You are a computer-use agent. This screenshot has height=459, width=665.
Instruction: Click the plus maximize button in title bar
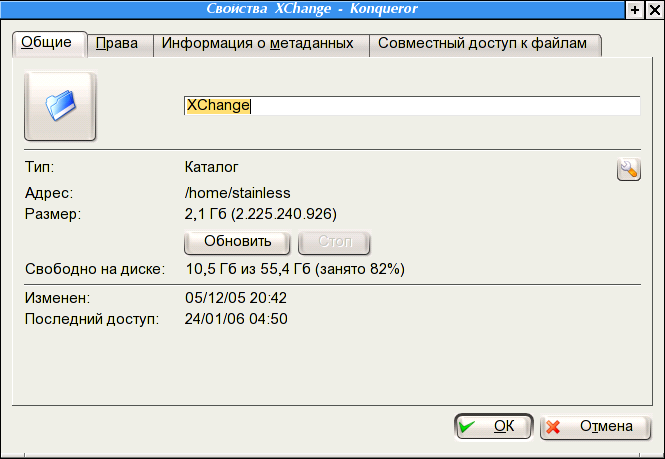point(634,10)
